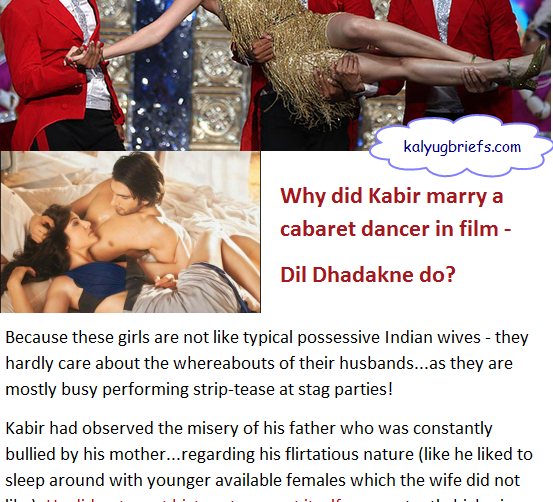Viewport: 553px width, 502px height.
Task: Select the headline line "cabaret dancer in film -"
Action: pos(396,229)
